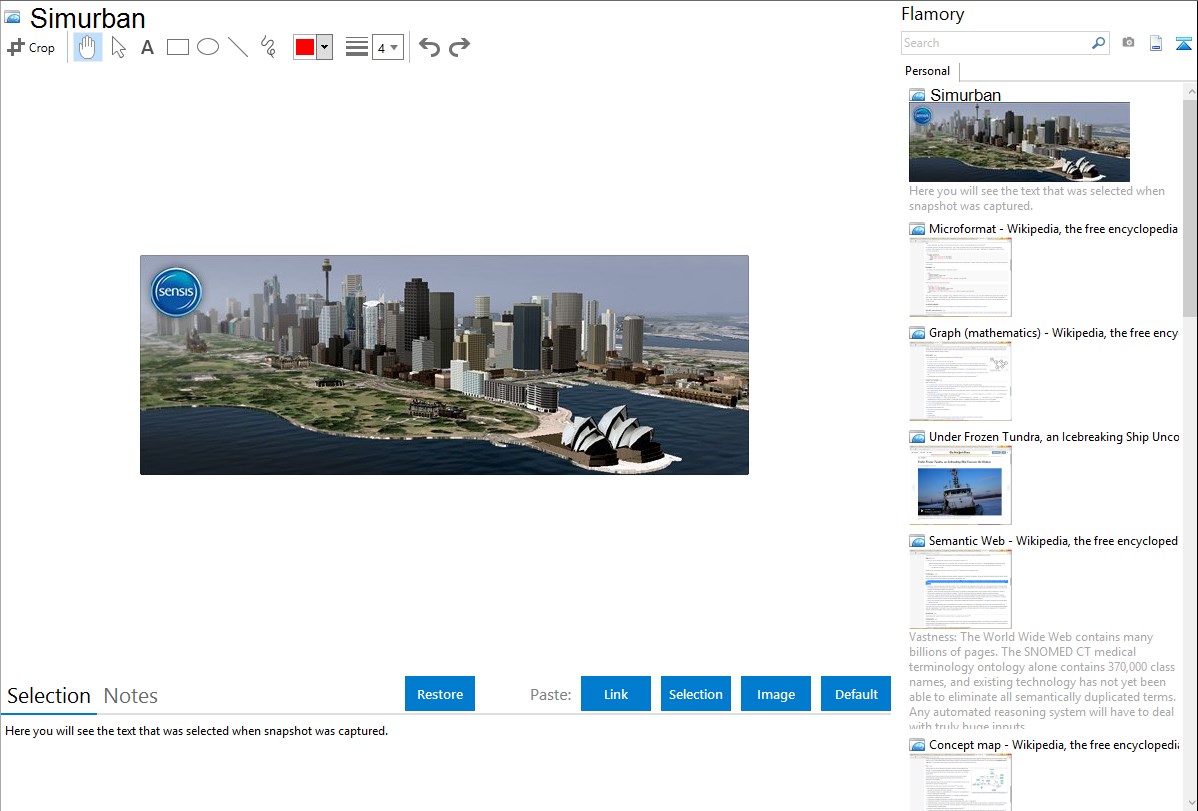Choose the freehand scribble tool
The width and height of the screenshot is (1198, 811).
(268, 47)
